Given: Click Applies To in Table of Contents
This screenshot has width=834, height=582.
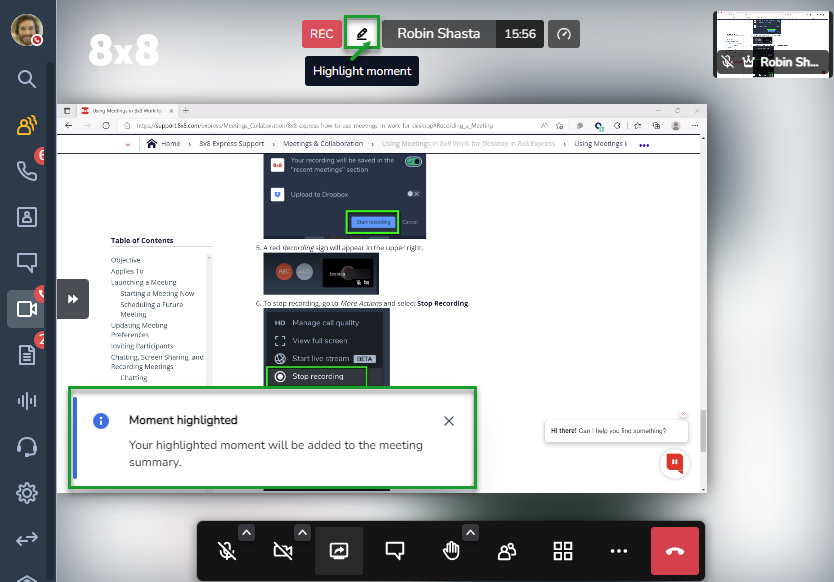Looking at the screenshot, I should click(x=127, y=271).
